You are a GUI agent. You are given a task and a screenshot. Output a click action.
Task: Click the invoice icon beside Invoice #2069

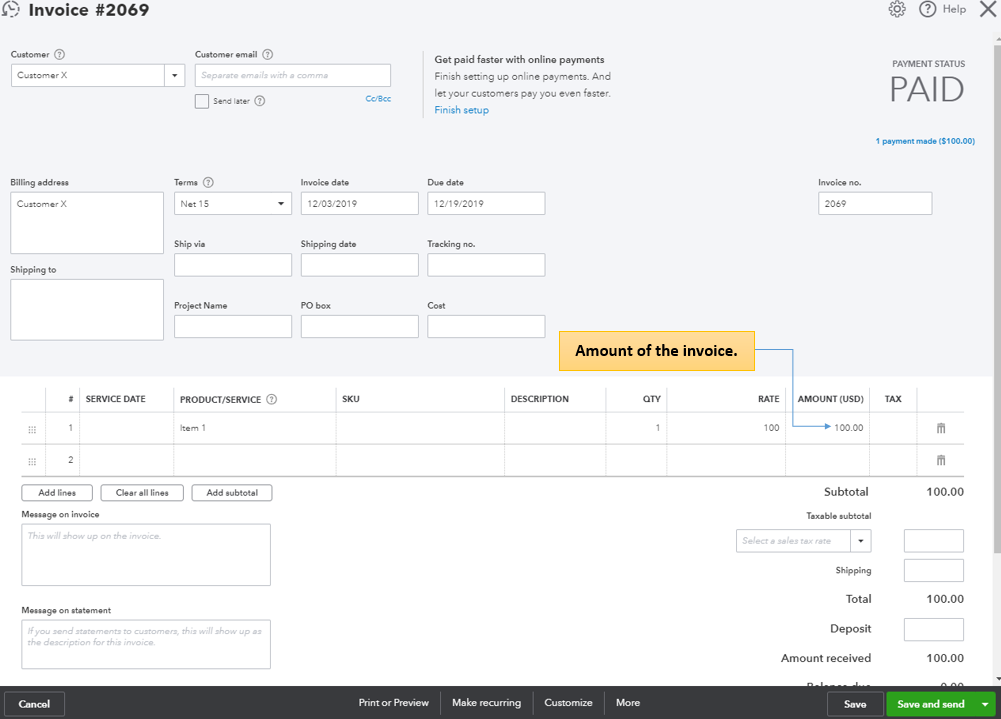click(11, 9)
